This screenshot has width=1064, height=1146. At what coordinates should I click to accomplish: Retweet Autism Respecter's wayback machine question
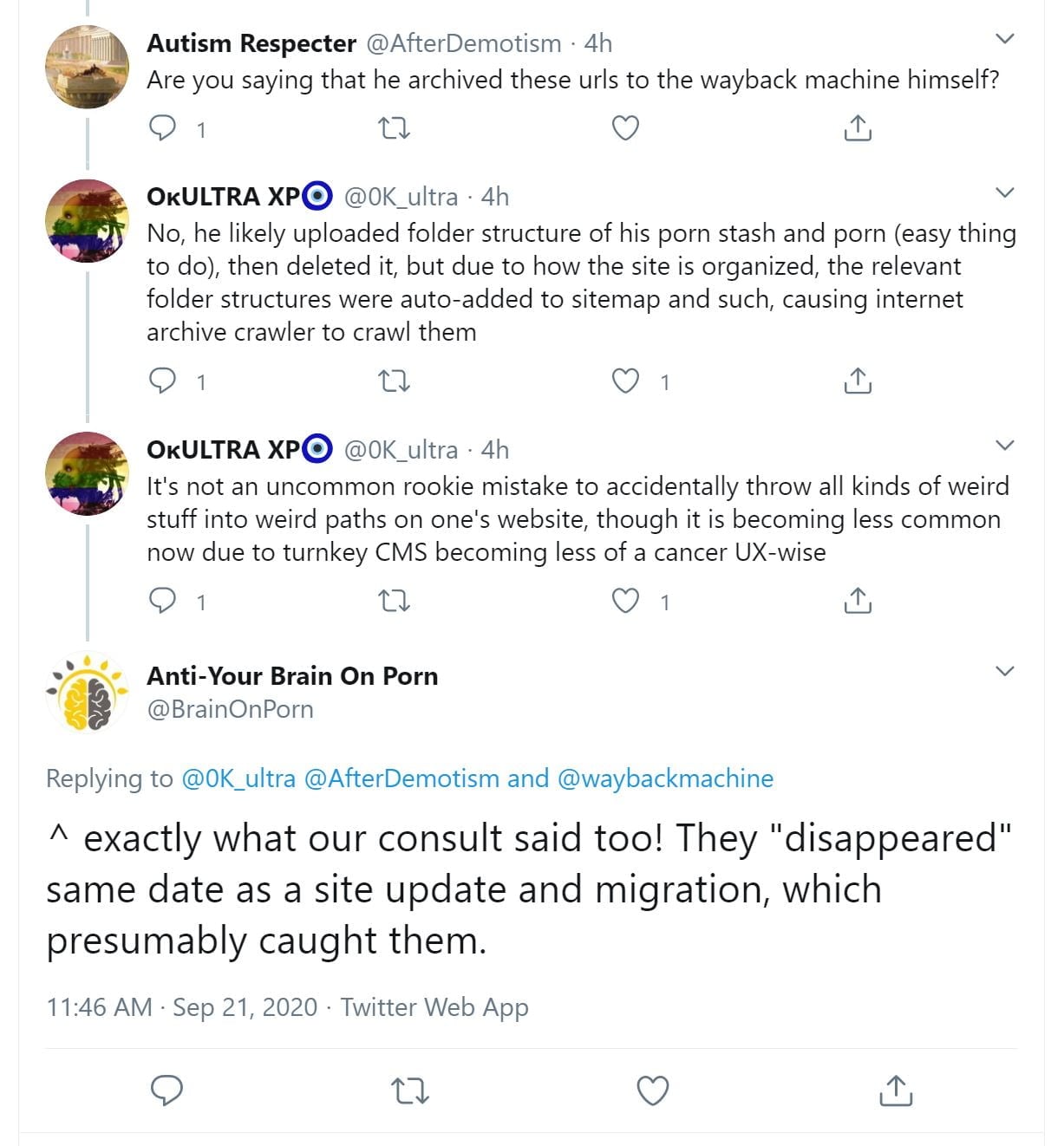coord(395,129)
